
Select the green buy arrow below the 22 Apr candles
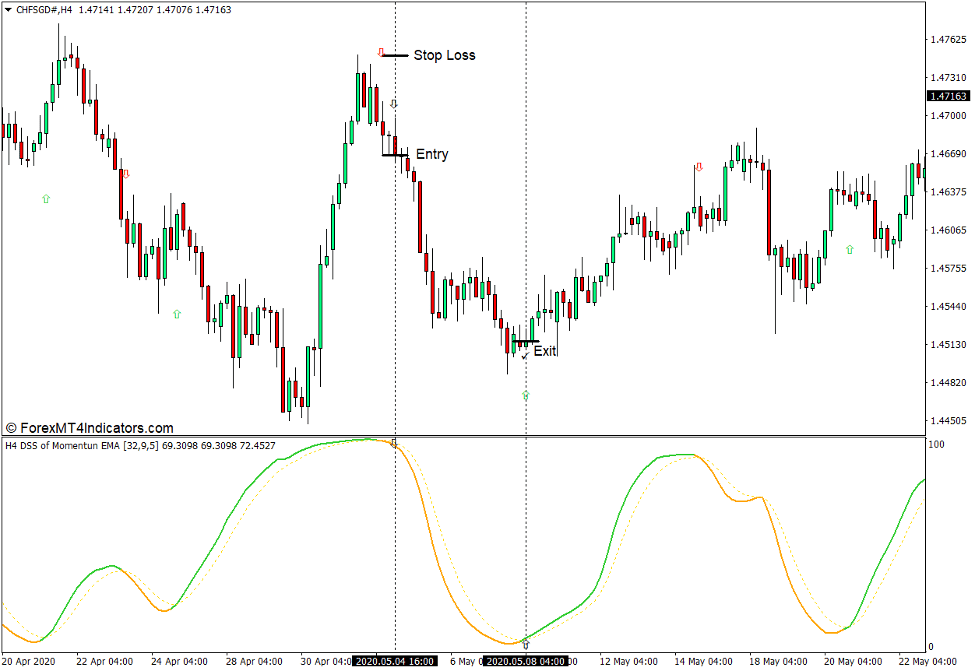pos(44,199)
